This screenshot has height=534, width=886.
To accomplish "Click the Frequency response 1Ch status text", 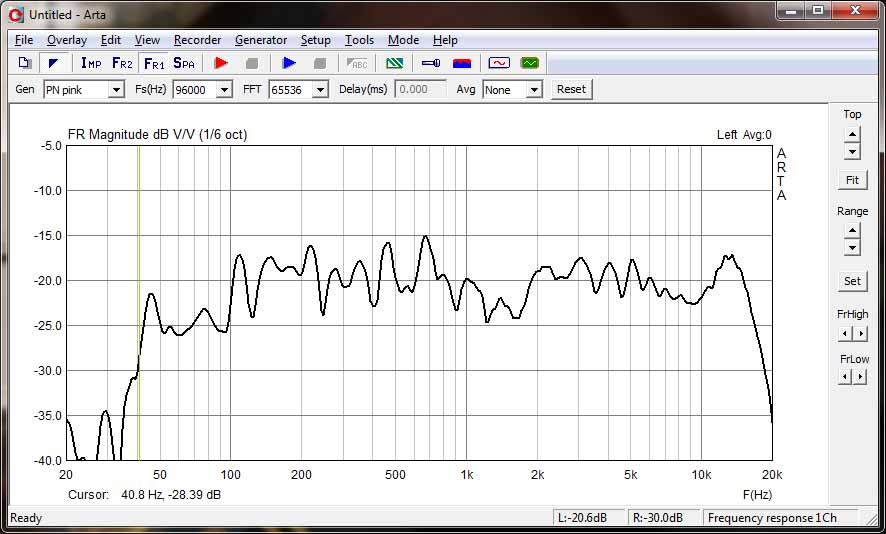I will [772, 518].
